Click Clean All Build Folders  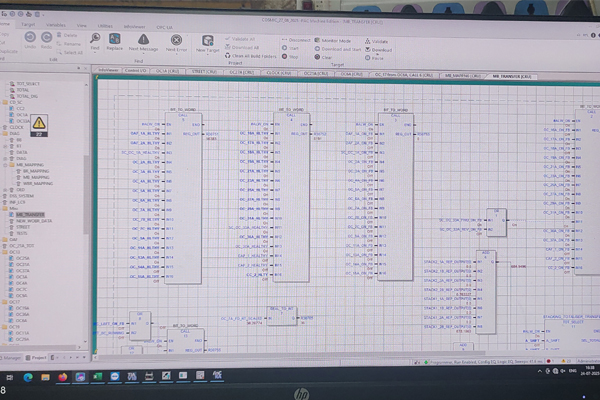pos(251,56)
